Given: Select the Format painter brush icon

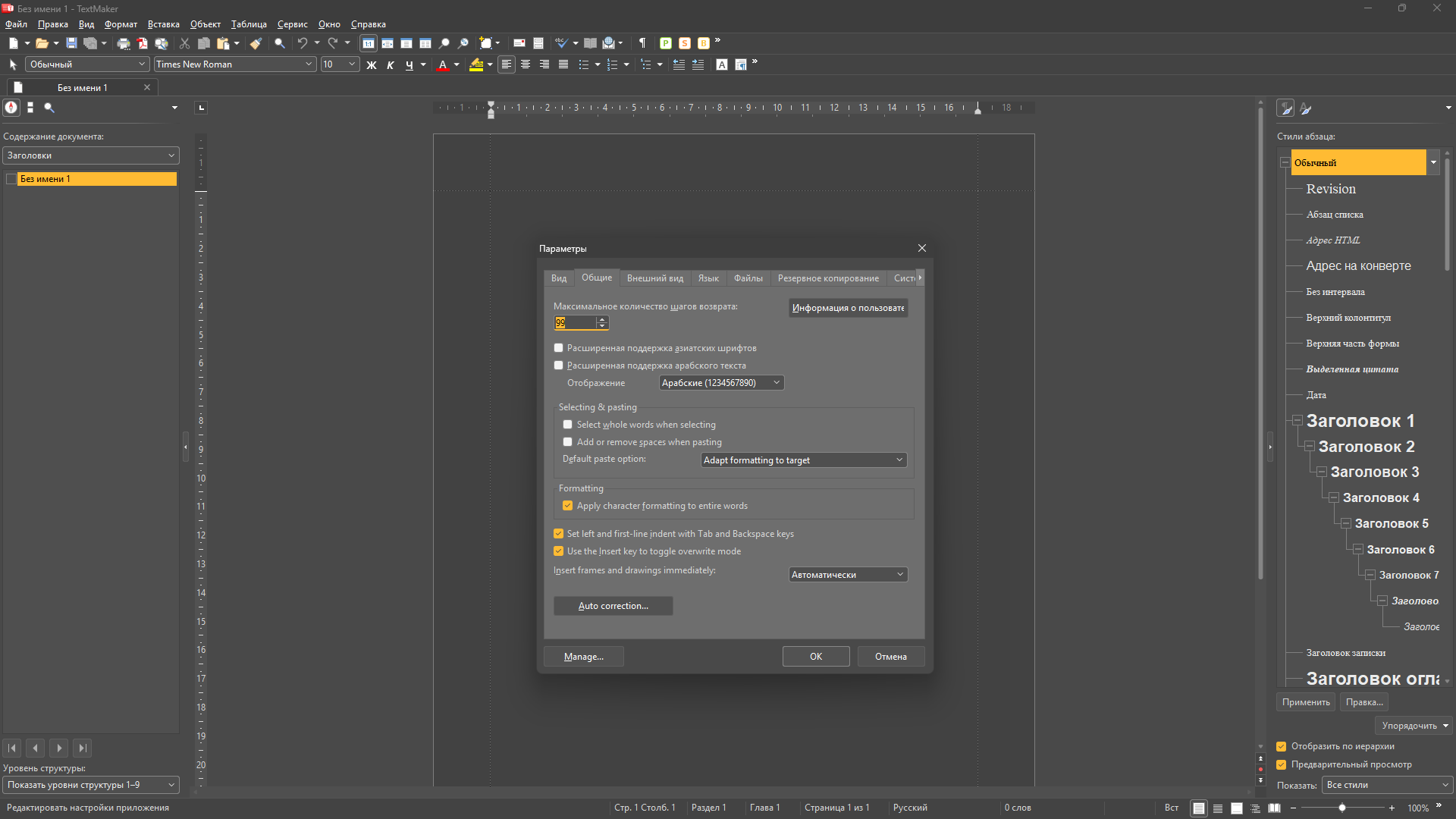Looking at the screenshot, I should click(256, 43).
